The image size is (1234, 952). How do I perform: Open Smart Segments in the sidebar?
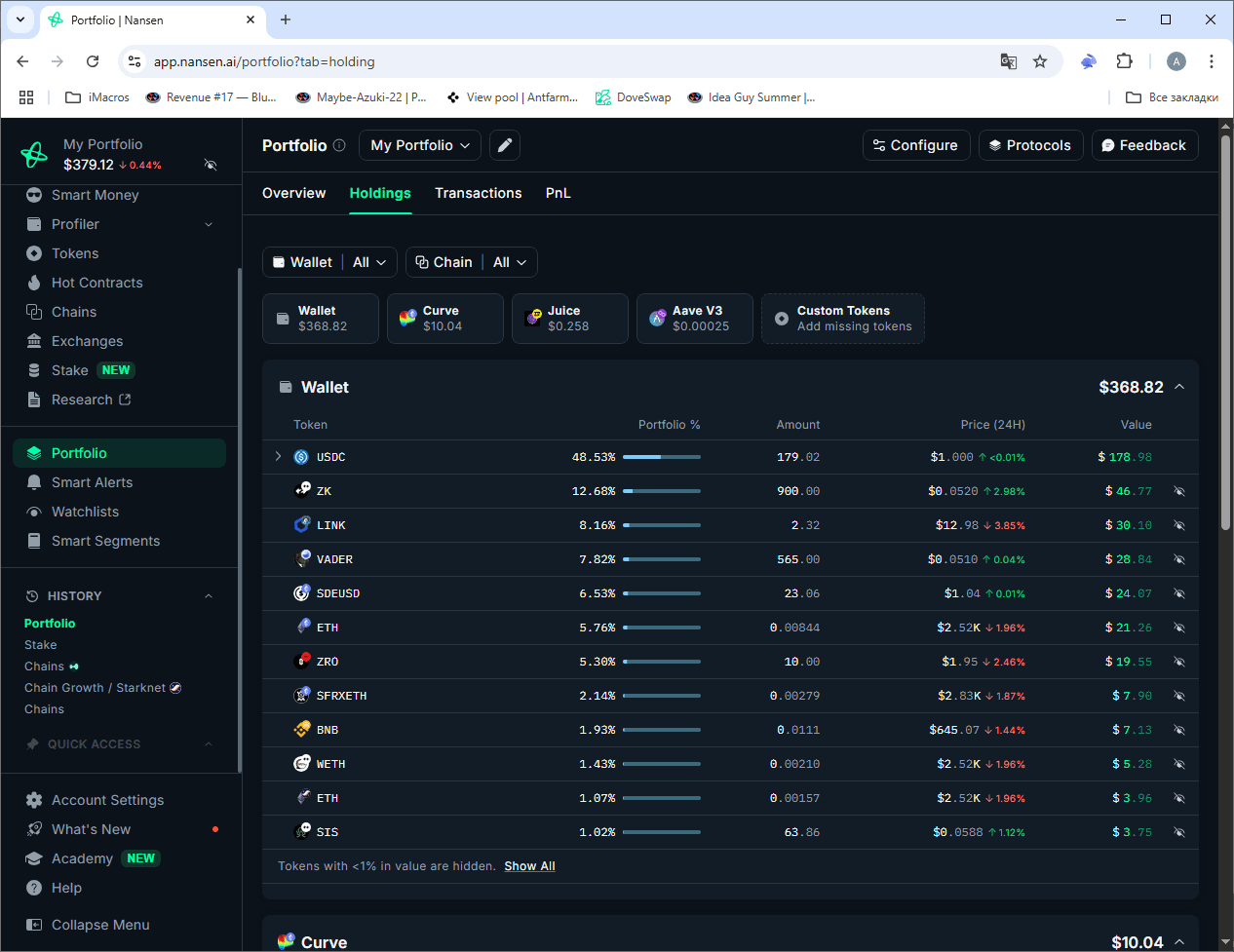pyautogui.click(x=105, y=541)
